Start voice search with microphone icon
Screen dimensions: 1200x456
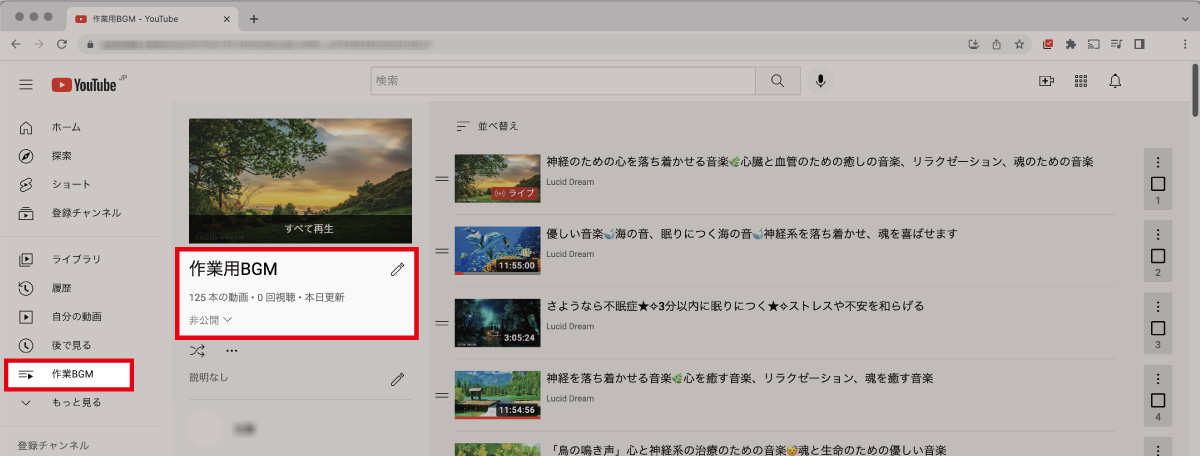(821, 81)
